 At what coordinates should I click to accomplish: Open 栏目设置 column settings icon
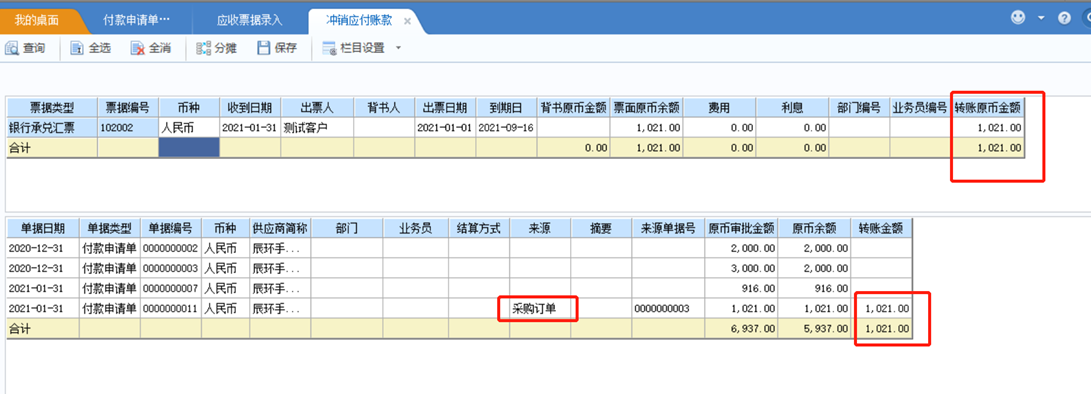(x=329, y=48)
